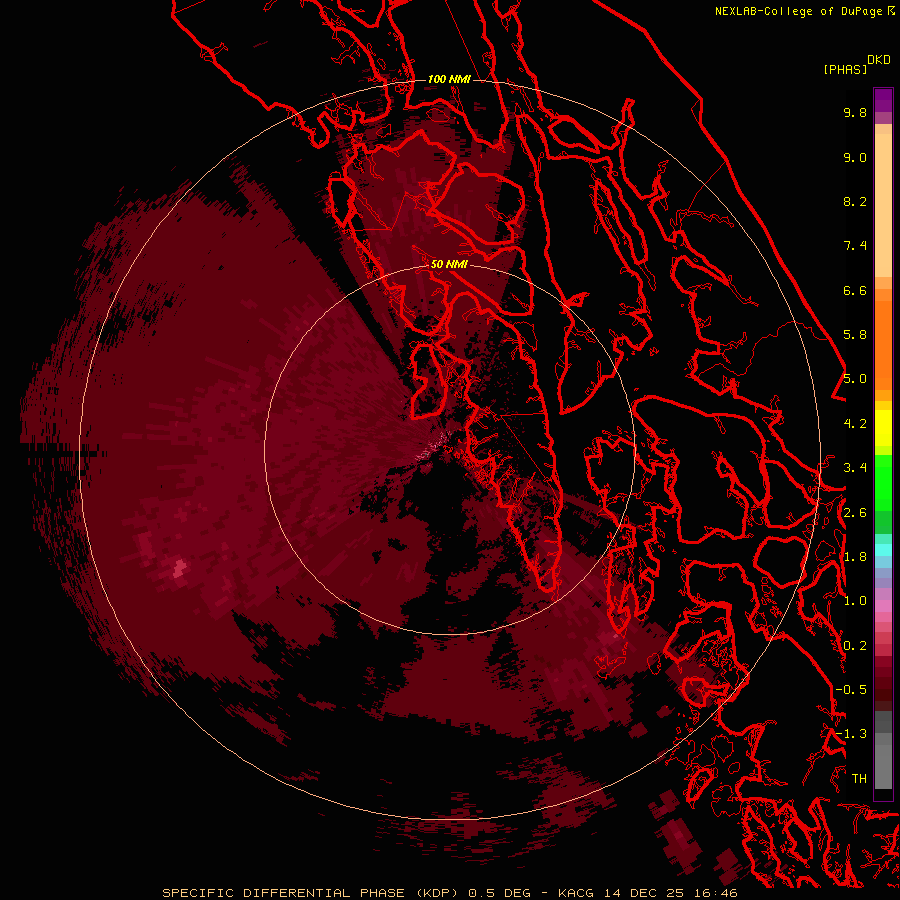The height and width of the screenshot is (900, 900).
Task: Click the 7.4 legend value
Action: point(855,246)
